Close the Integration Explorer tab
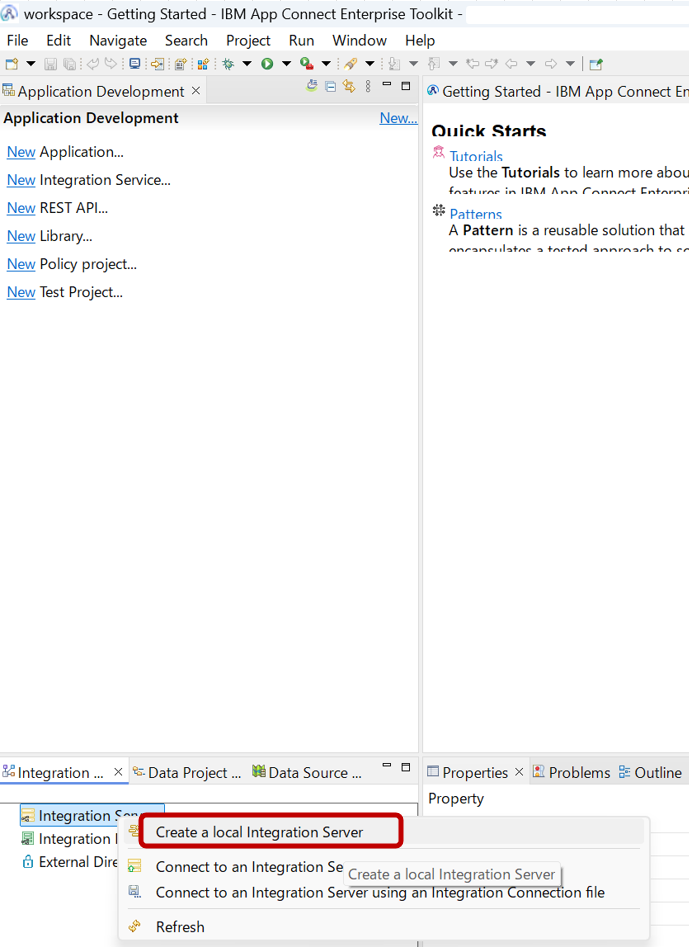Screen dimensions: 689x947 point(118,772)
